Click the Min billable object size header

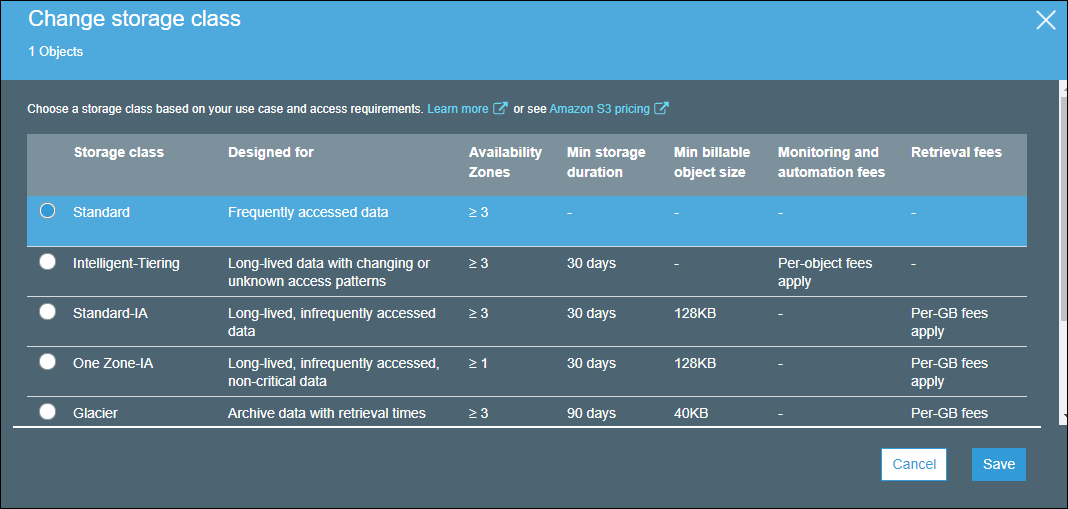pos(712,162)
